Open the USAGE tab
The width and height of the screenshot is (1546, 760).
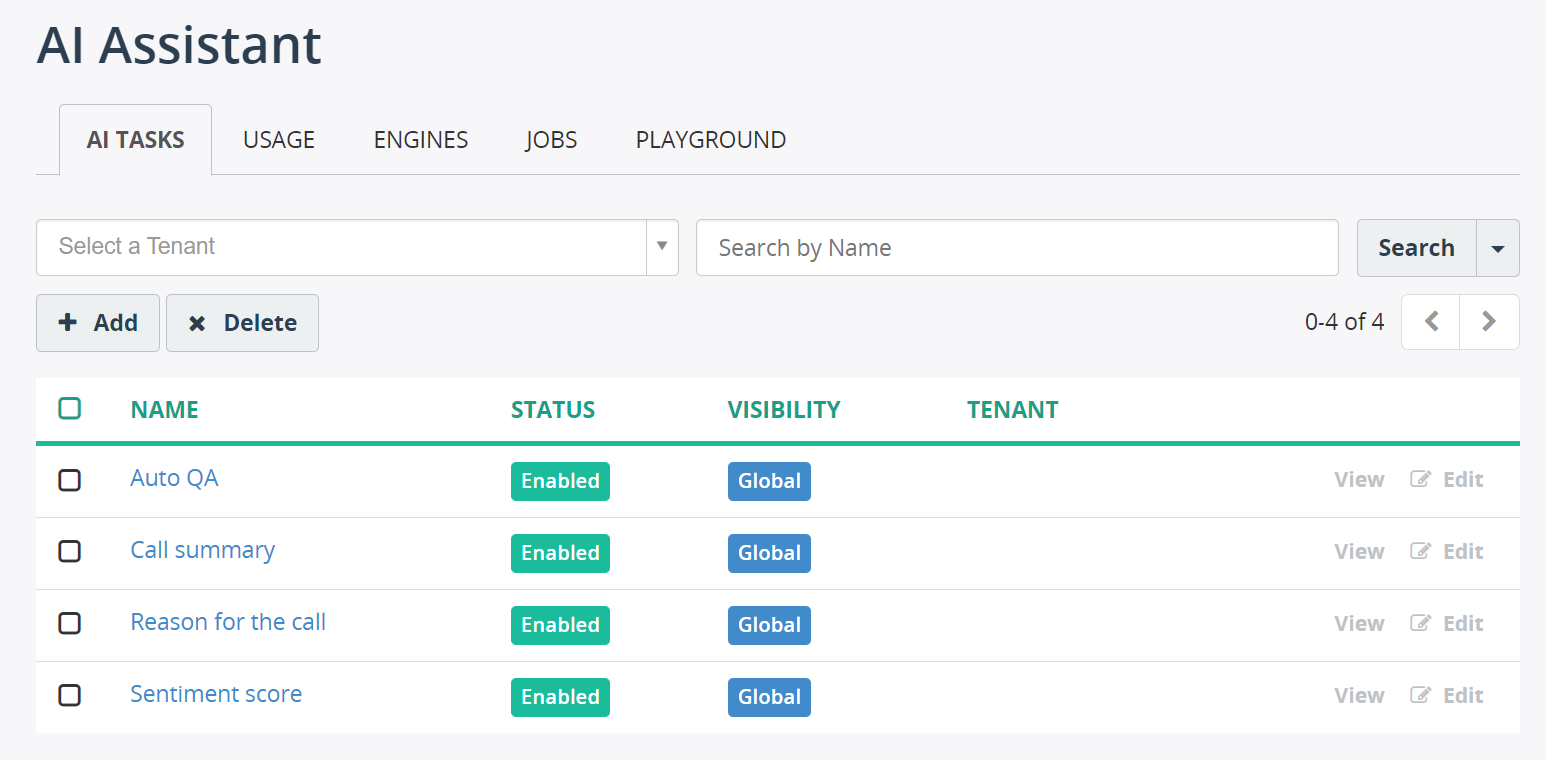[279, 140]
